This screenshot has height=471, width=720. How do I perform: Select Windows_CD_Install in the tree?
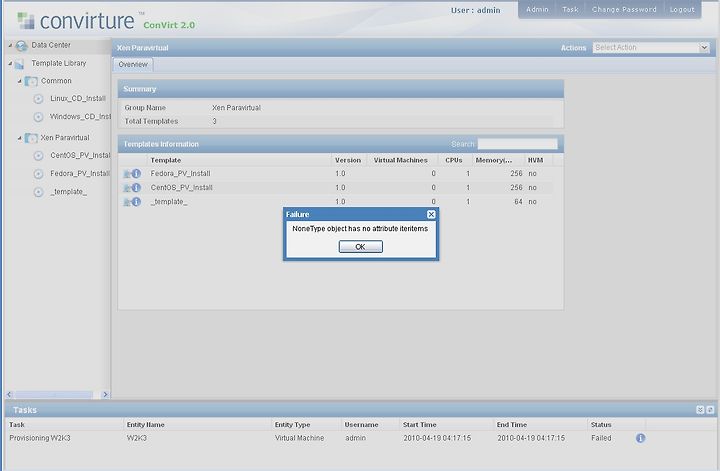tap(80, 117)
